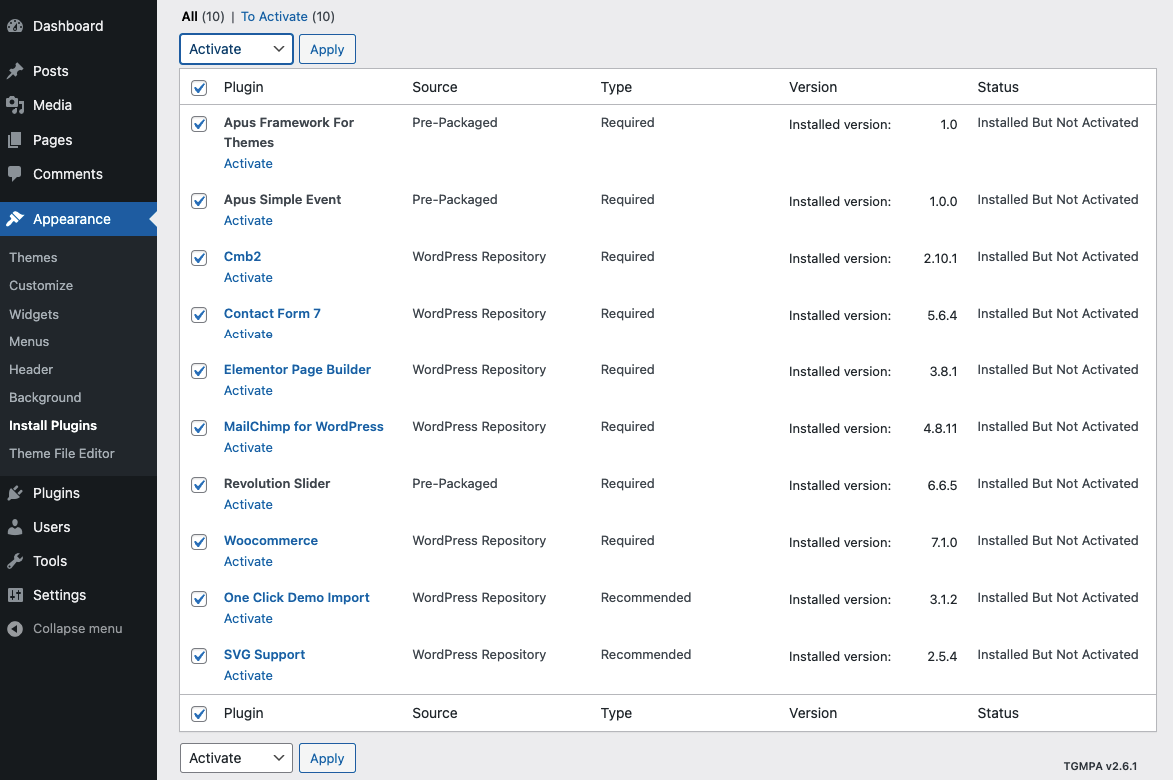Open Media via its sidebar icon
Image resolution: width=1173 pixels, height=780 pixels.
(x=15, y=105)
